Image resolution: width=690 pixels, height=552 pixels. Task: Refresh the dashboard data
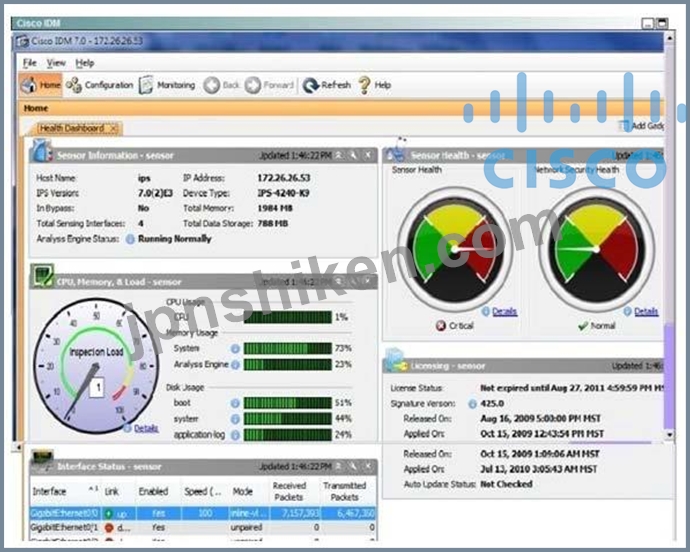click(327, 85)
